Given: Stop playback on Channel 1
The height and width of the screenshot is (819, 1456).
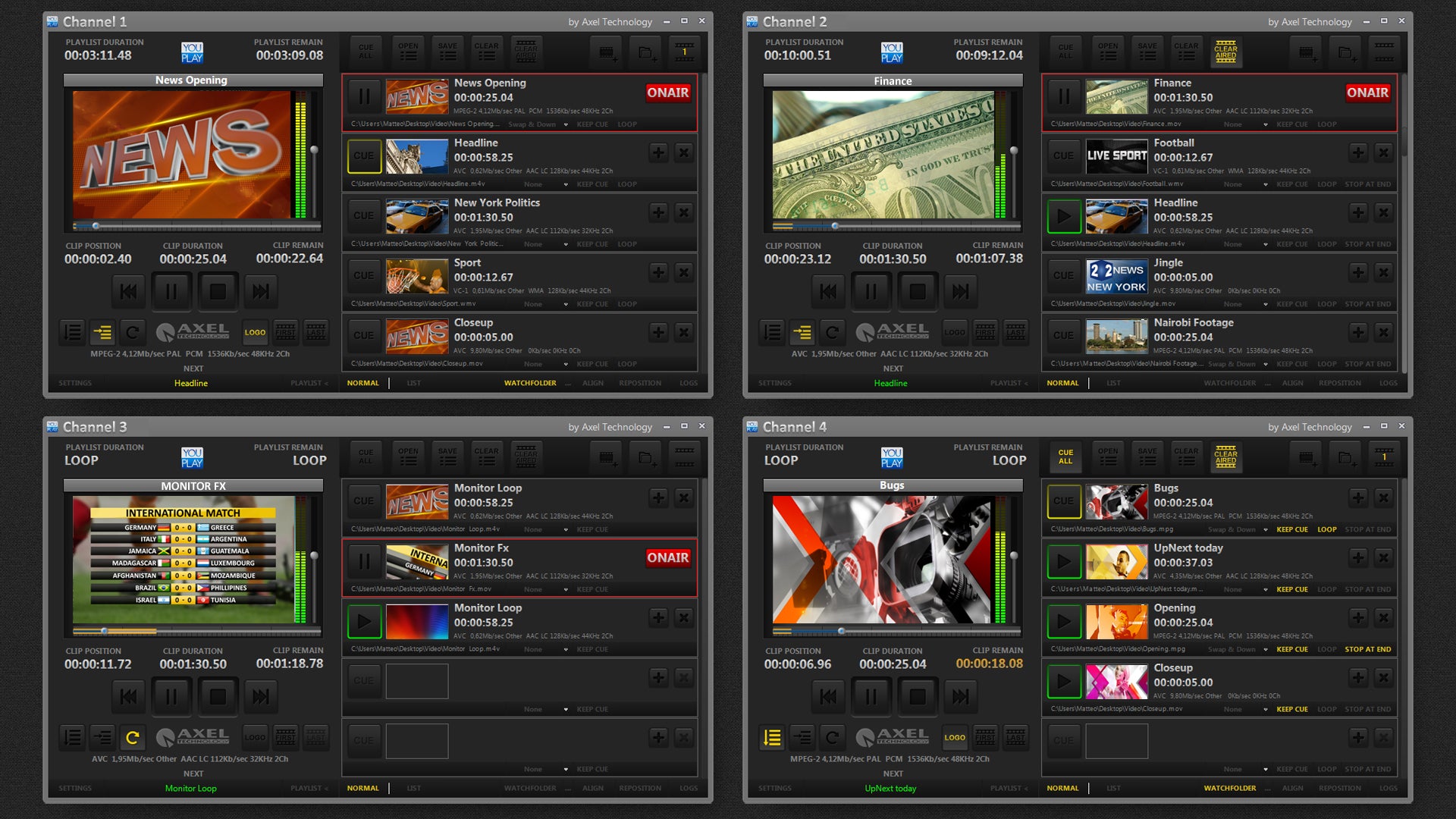Looking at the screenshot, I should [x=218, y=291].
